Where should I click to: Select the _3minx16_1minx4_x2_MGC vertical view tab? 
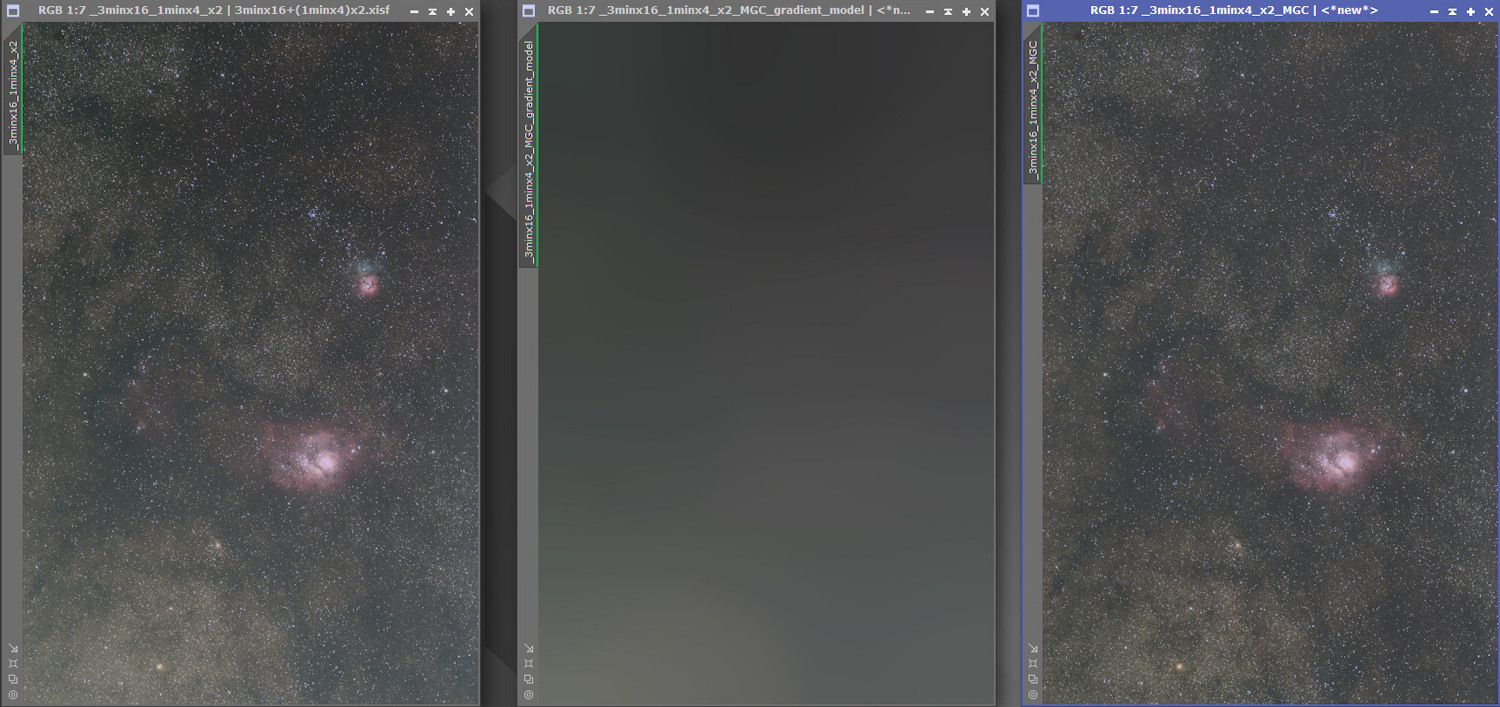click(x=1032, y=104)
